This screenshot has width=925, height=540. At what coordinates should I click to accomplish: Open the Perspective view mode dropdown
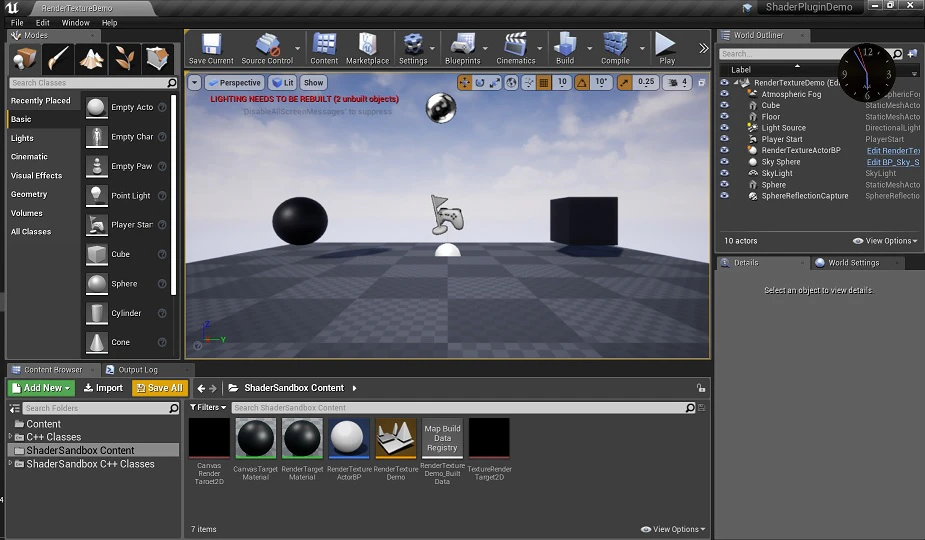[x=234, y=83]
